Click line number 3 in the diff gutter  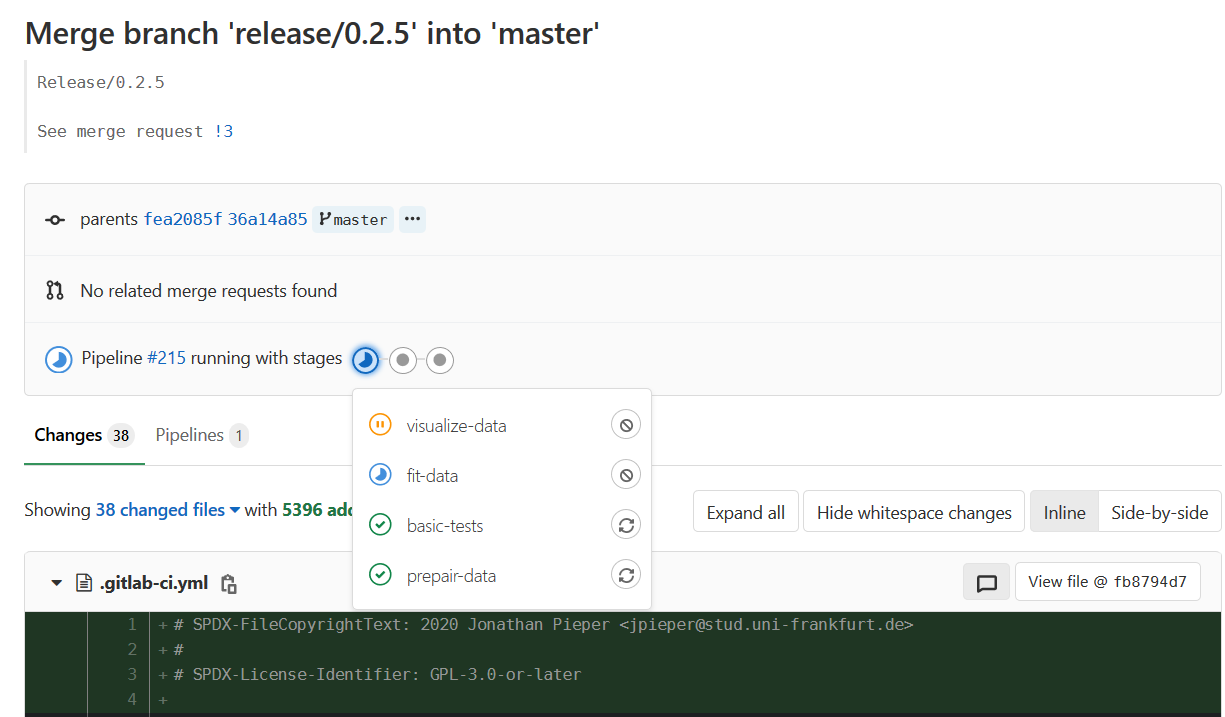[x=131, y=674]
